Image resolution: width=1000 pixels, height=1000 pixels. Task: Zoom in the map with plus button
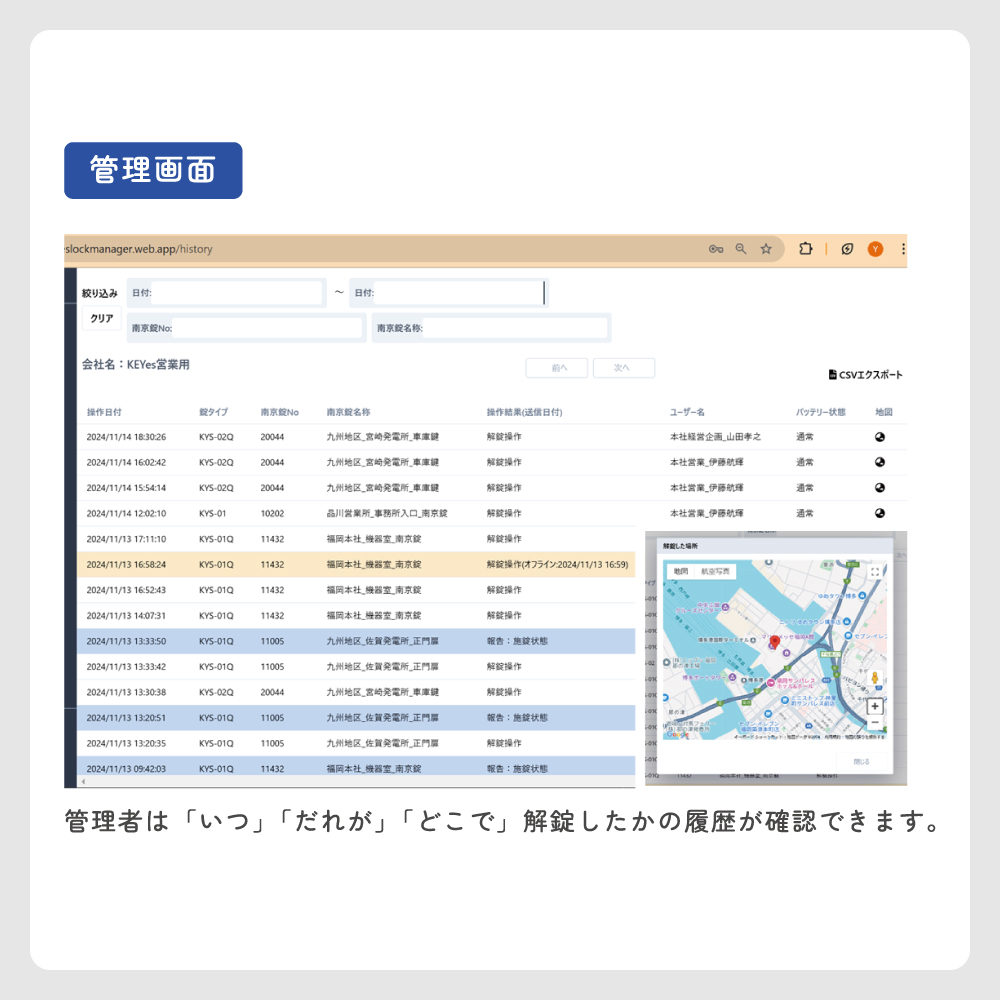click(875, 705)
